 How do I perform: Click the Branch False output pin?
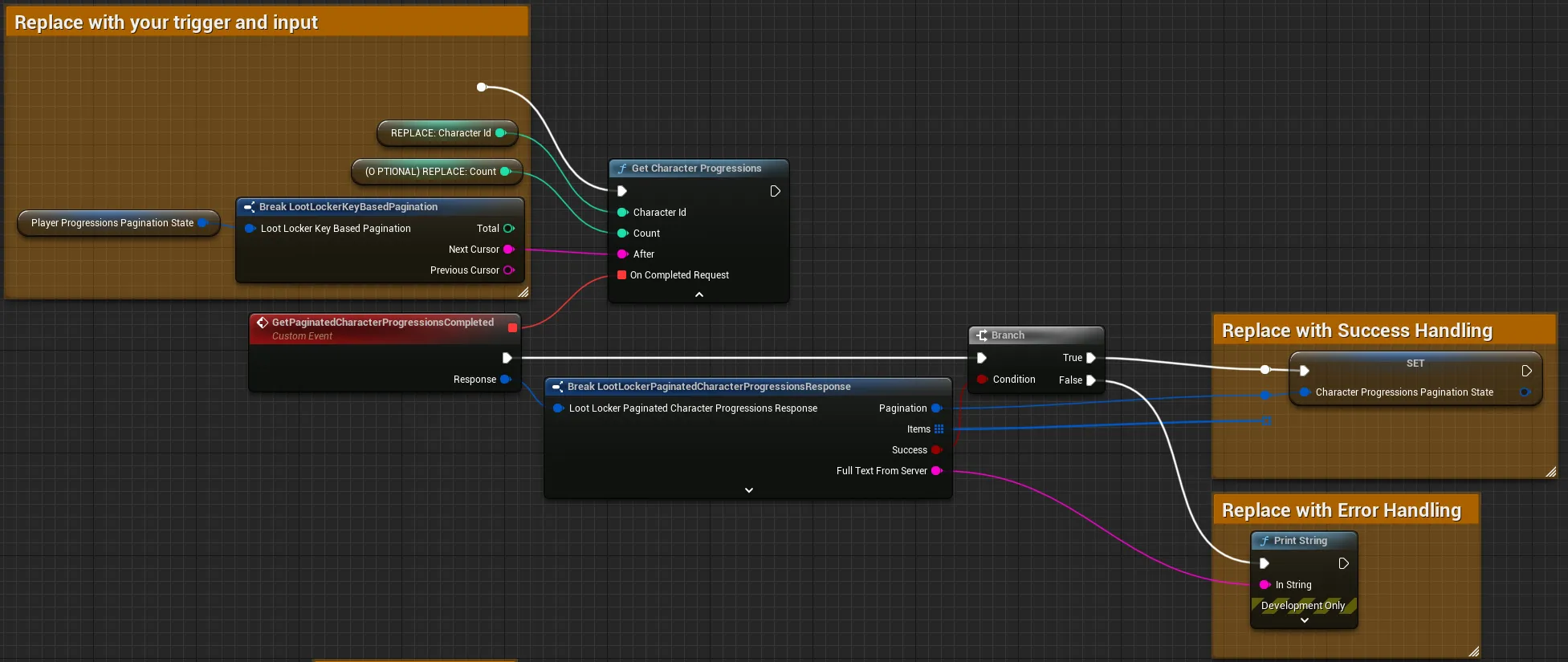click(1091, 380)
